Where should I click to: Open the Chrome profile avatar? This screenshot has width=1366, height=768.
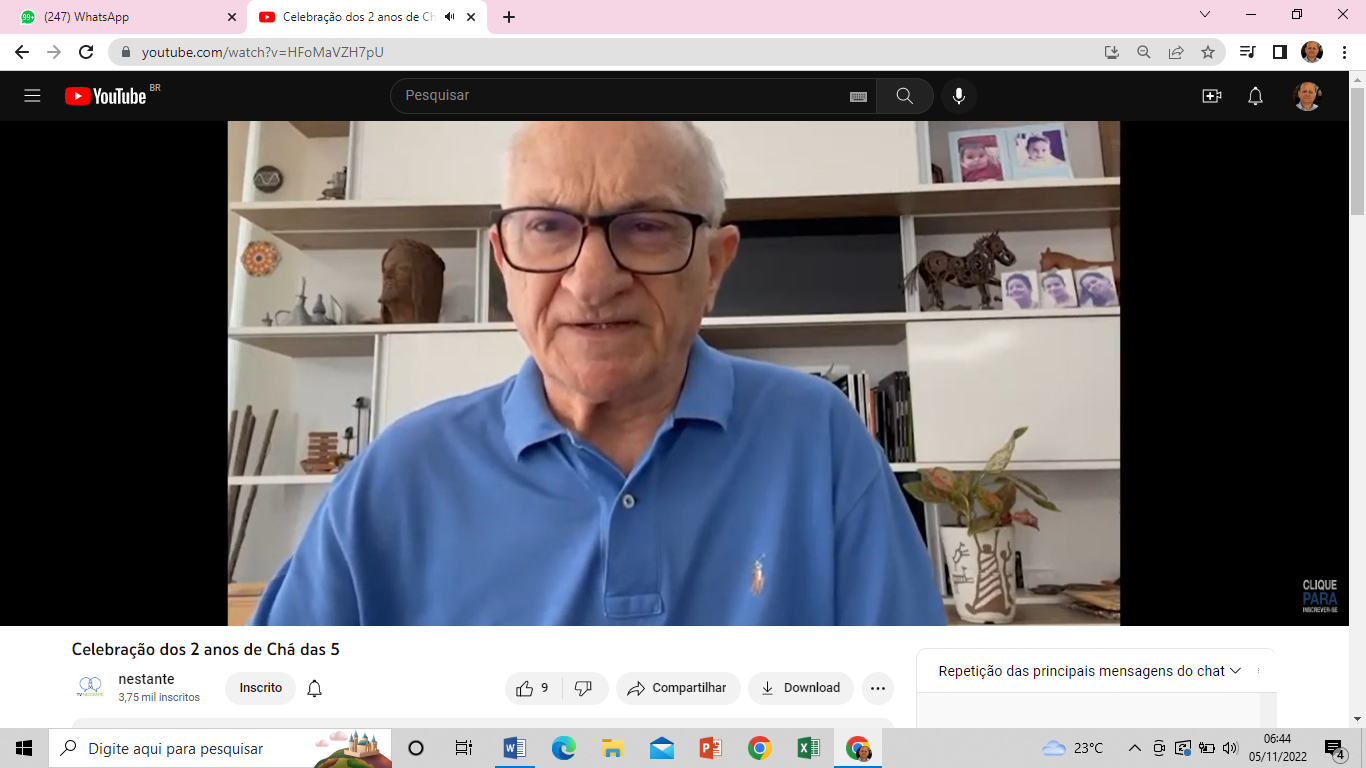pyautogui.click(x=1312, y=52)
